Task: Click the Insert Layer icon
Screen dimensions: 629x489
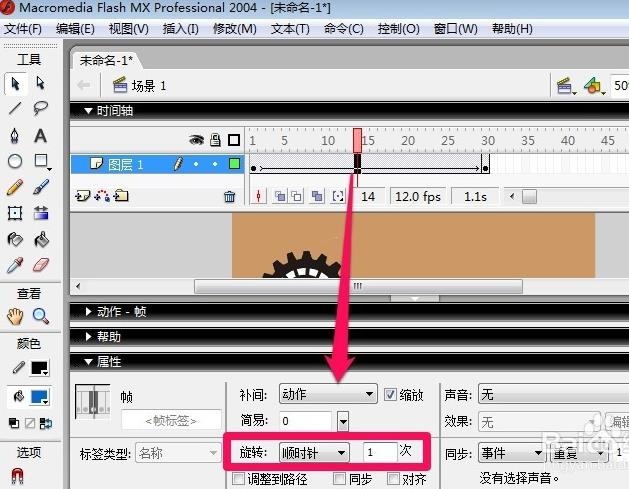Action: 83,196
